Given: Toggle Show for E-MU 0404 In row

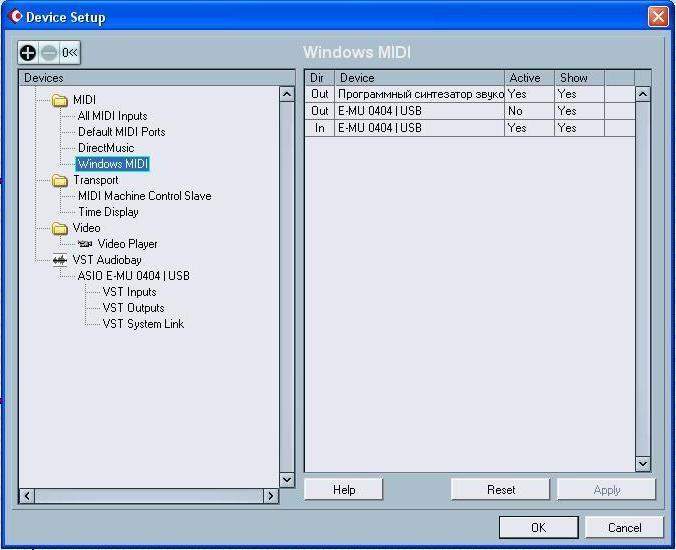Looking at the screenshot, I should 579,128.
